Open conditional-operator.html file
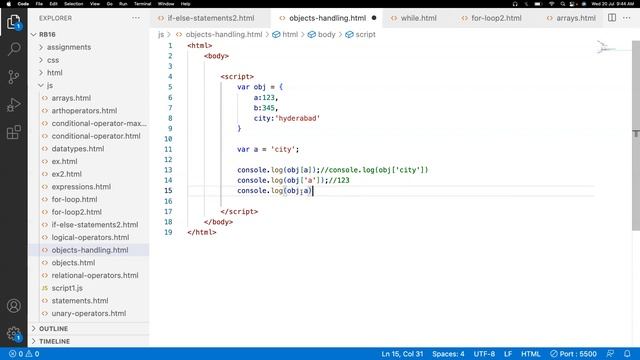This screenshot has width=640, height=360. pos(89,136)
